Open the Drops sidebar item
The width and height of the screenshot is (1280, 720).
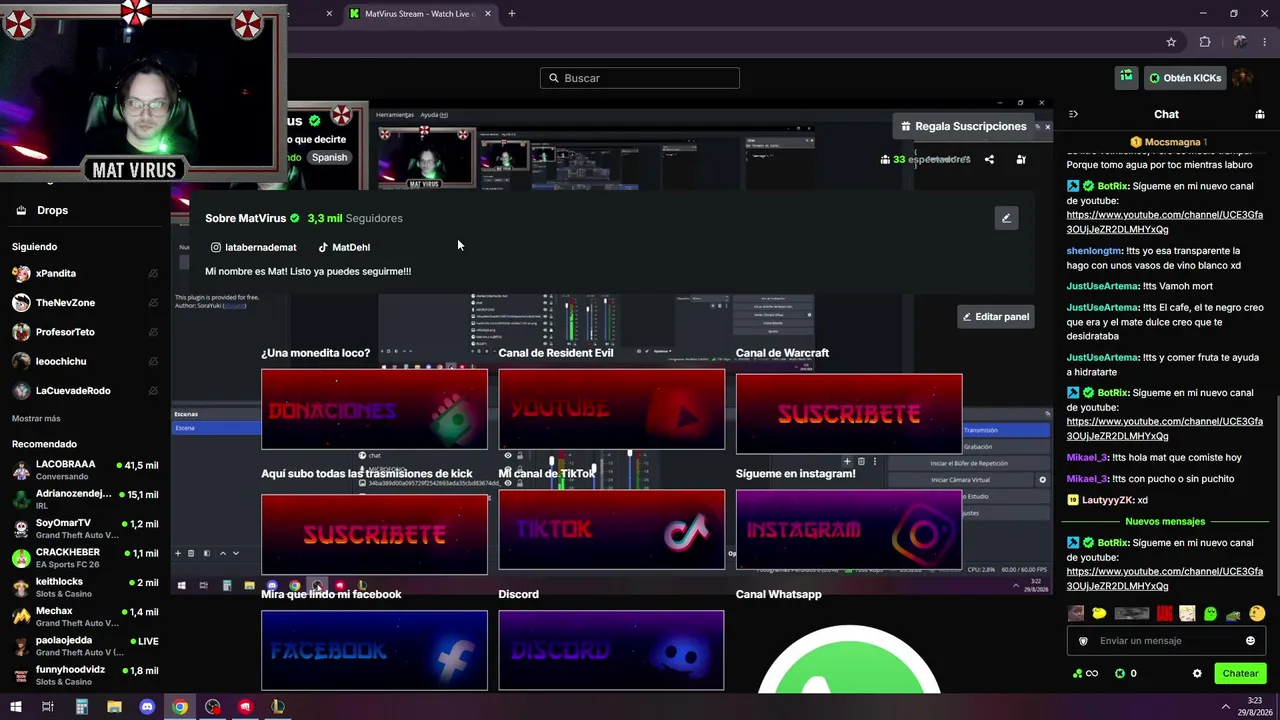[85, 210]
